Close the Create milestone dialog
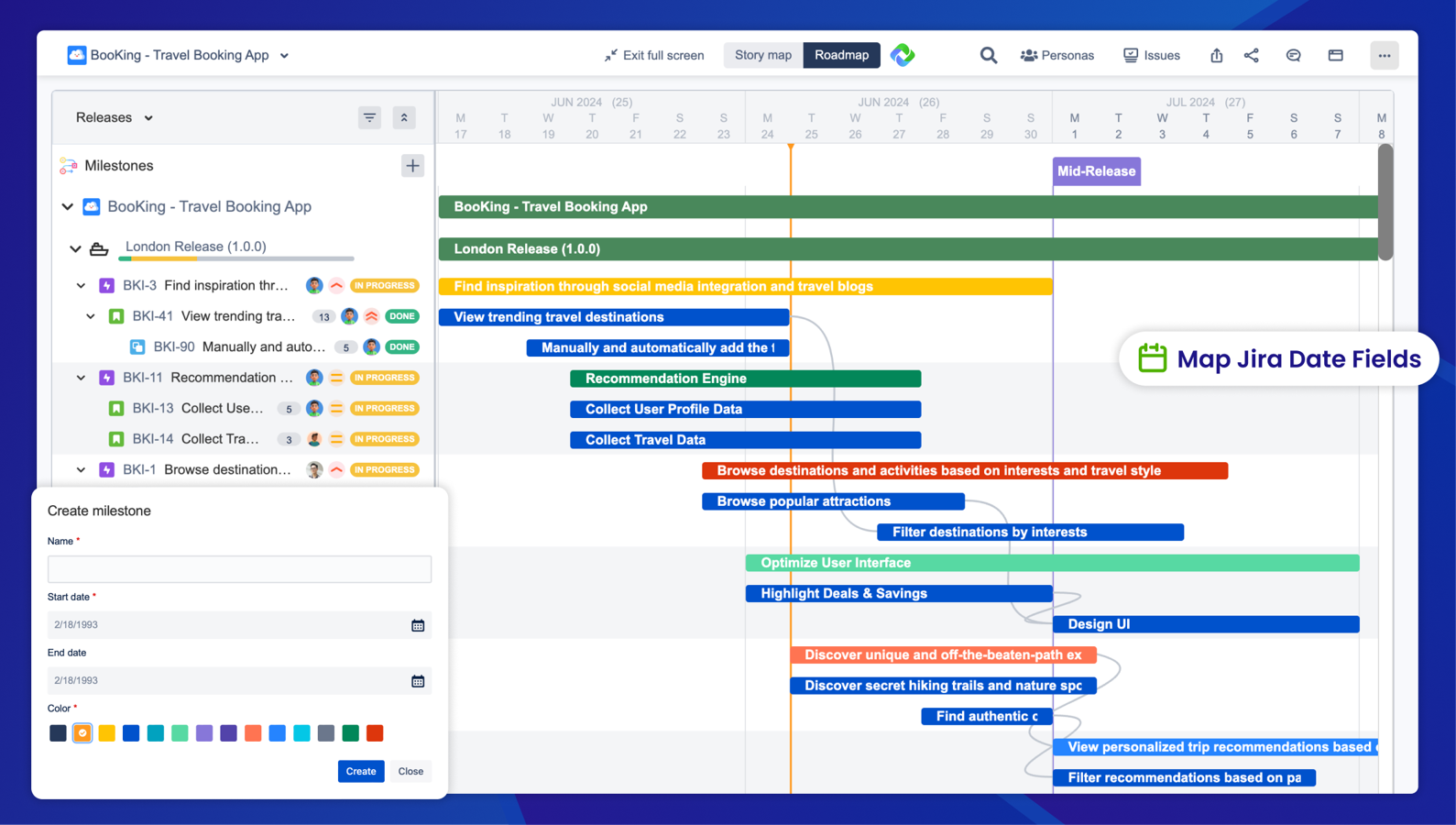The height and width of the screenshot is (825, 1456). click(411, 771)
